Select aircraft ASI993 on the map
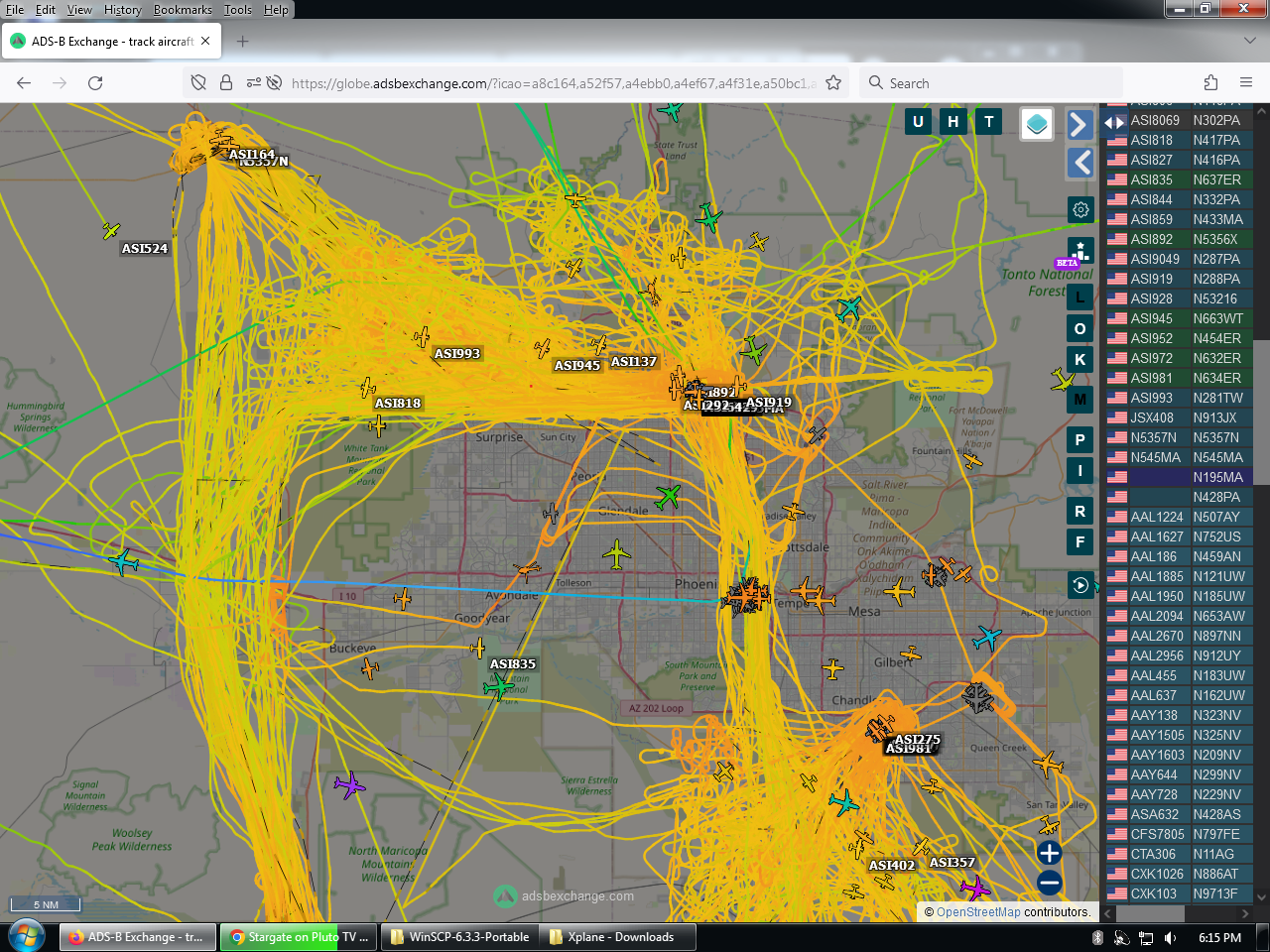This screenshot has width=1270, height=952. tap(423, 337)
